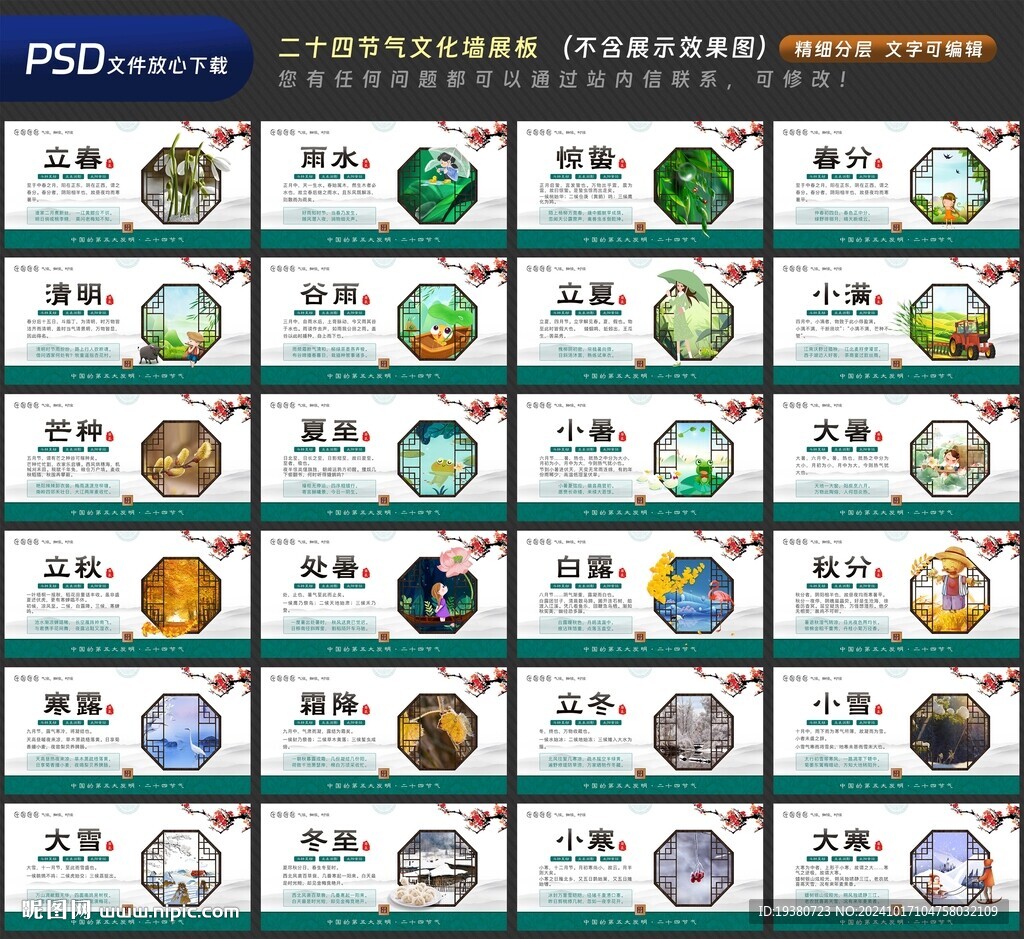The image size is (1024, 939).
Task: Choose the 寒露 display panel
Action: (x=127, y=730)
